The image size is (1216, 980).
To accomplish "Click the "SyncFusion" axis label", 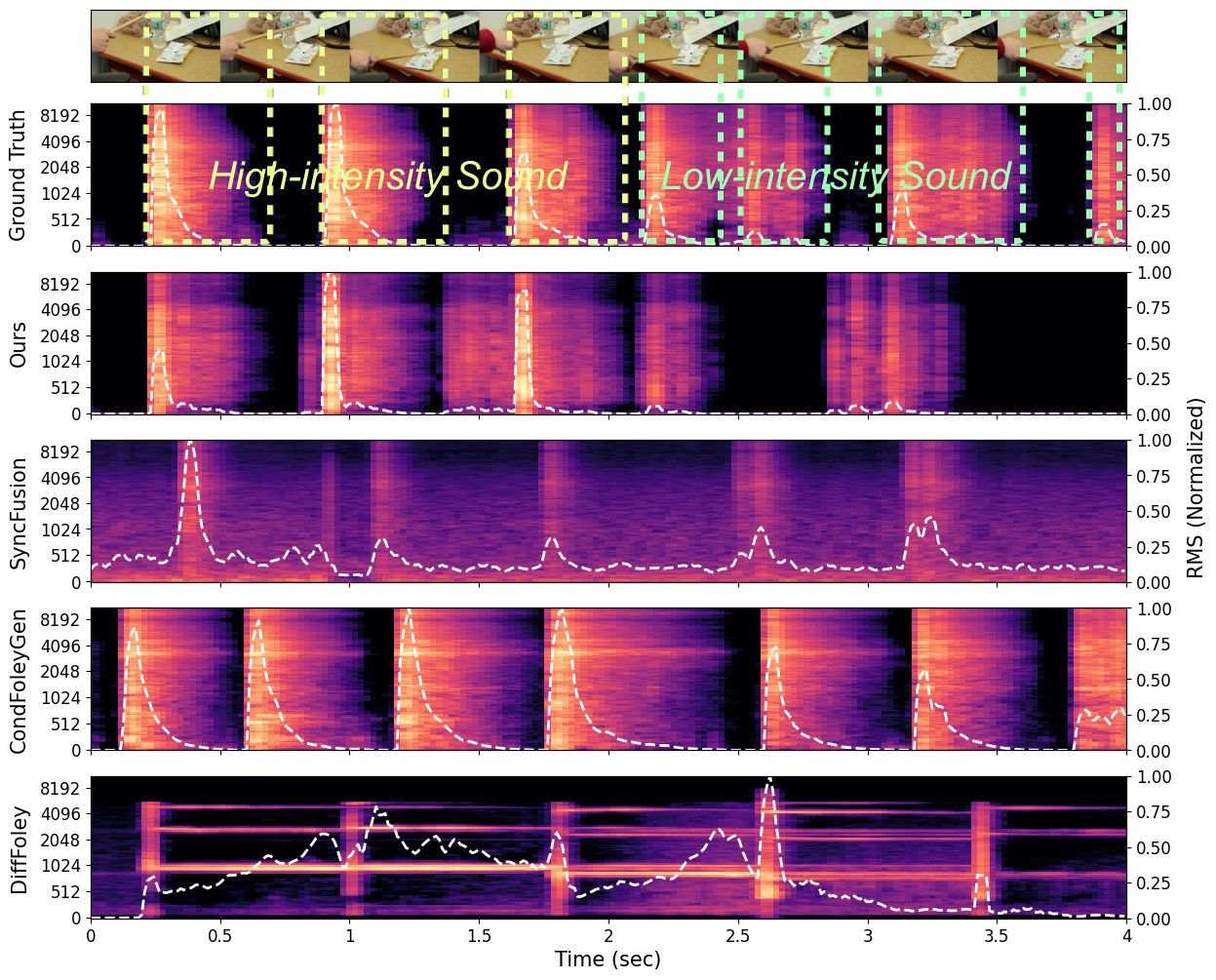I will point(18,512).
